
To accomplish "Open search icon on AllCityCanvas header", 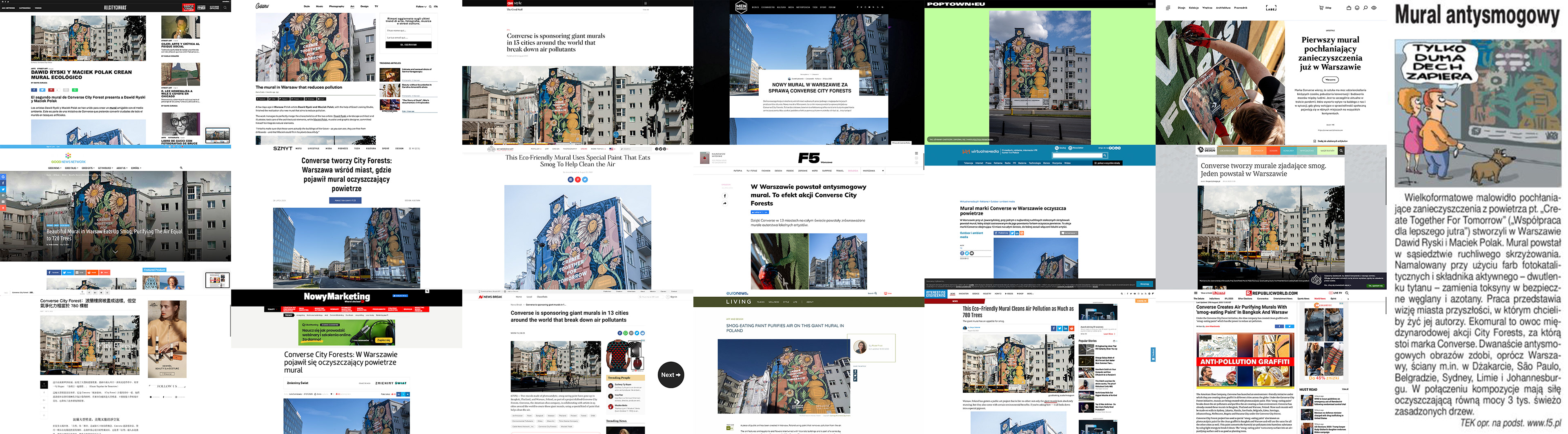I will (x=225, y=7).
